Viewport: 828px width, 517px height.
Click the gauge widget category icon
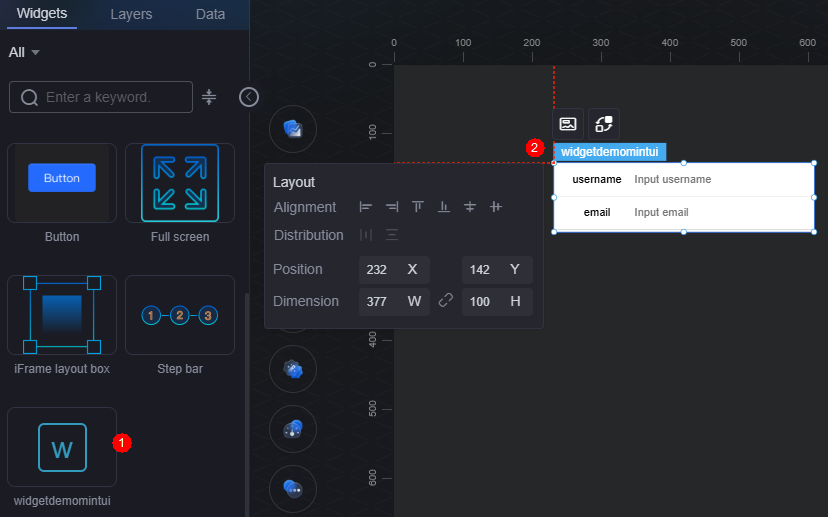(293, 429)
